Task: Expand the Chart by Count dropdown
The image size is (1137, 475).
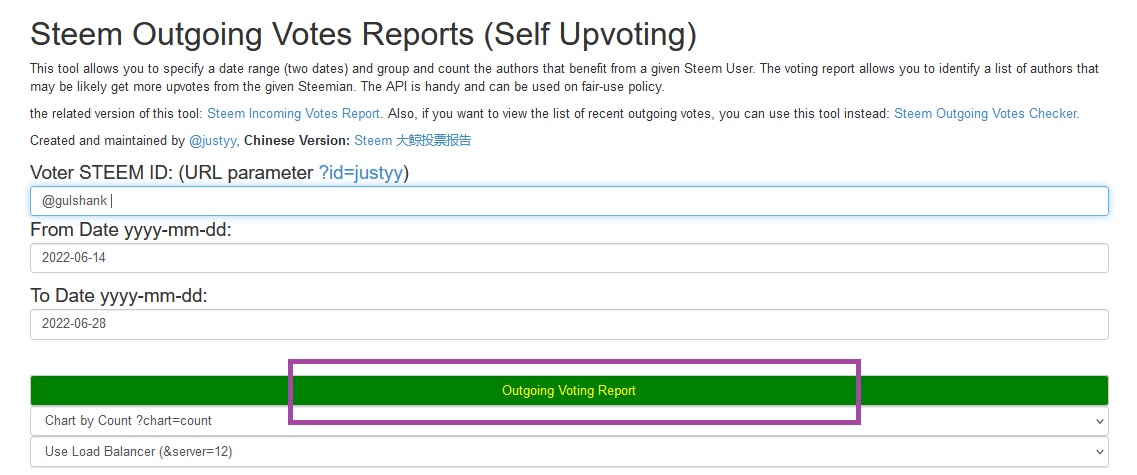Action: pos(569,421)
